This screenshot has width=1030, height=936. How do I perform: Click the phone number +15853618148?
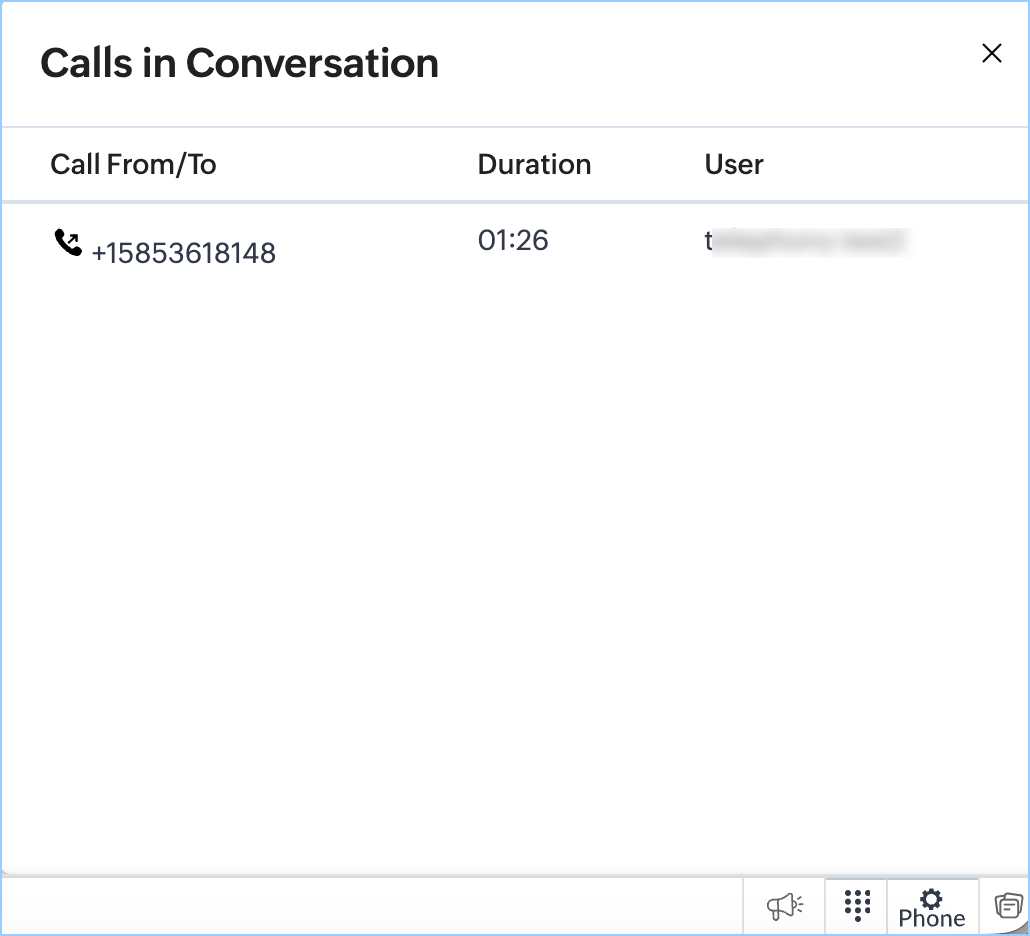pyautogui.click(x=183, y=254)
